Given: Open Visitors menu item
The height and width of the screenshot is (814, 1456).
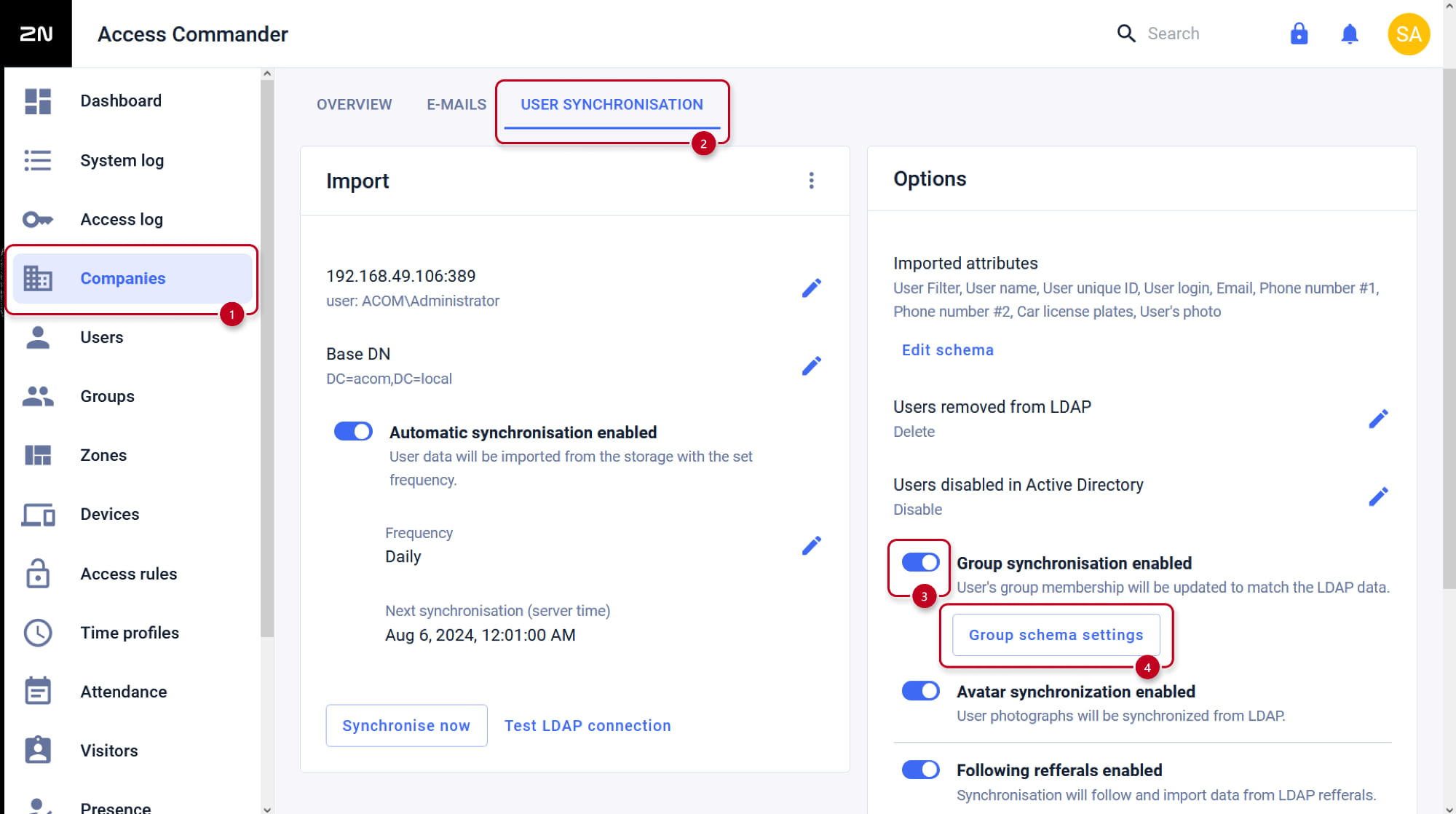Looking at the screenshot, I should [132, 751].
